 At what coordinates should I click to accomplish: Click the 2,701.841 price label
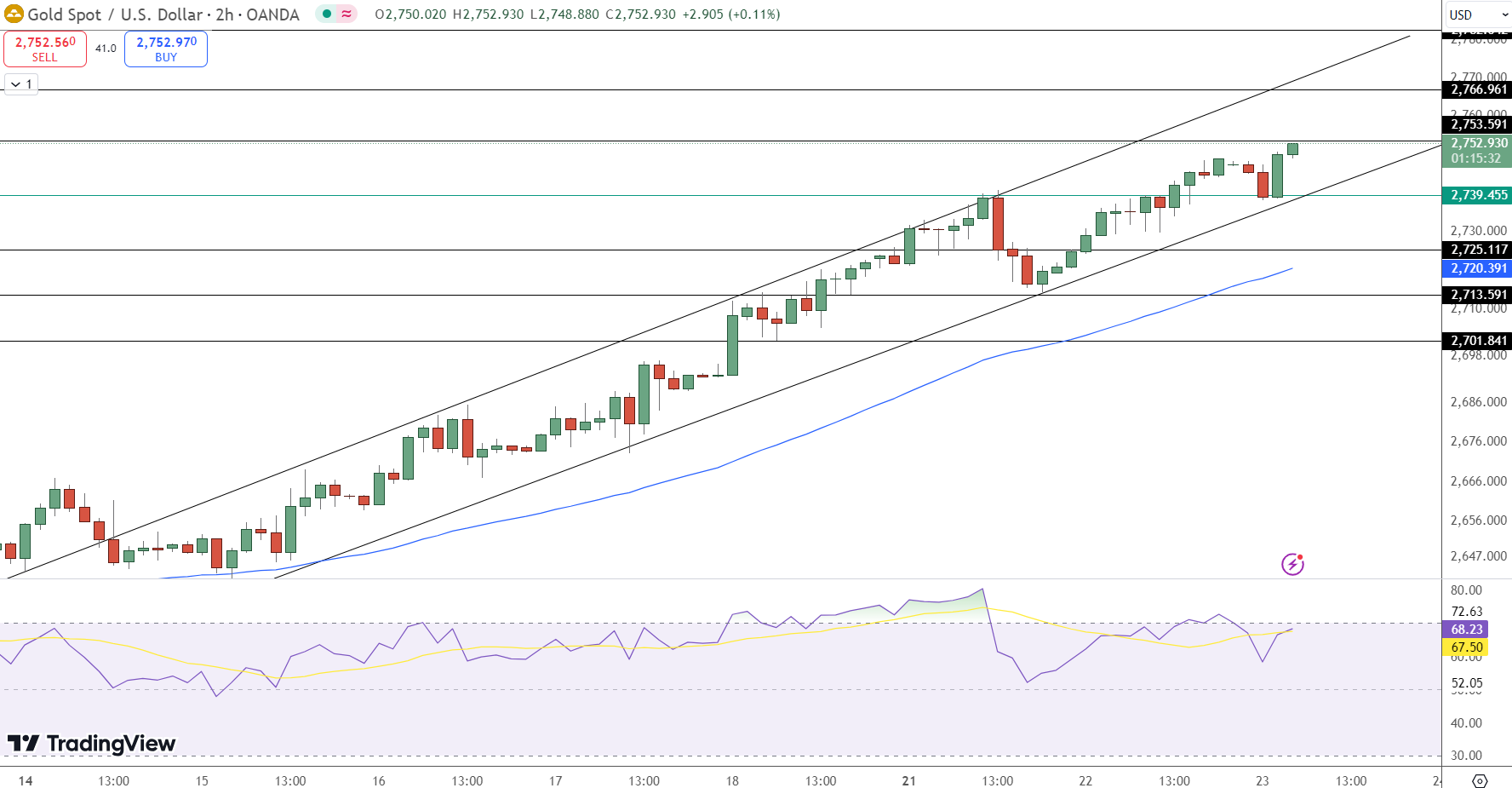pos(1478,341)
